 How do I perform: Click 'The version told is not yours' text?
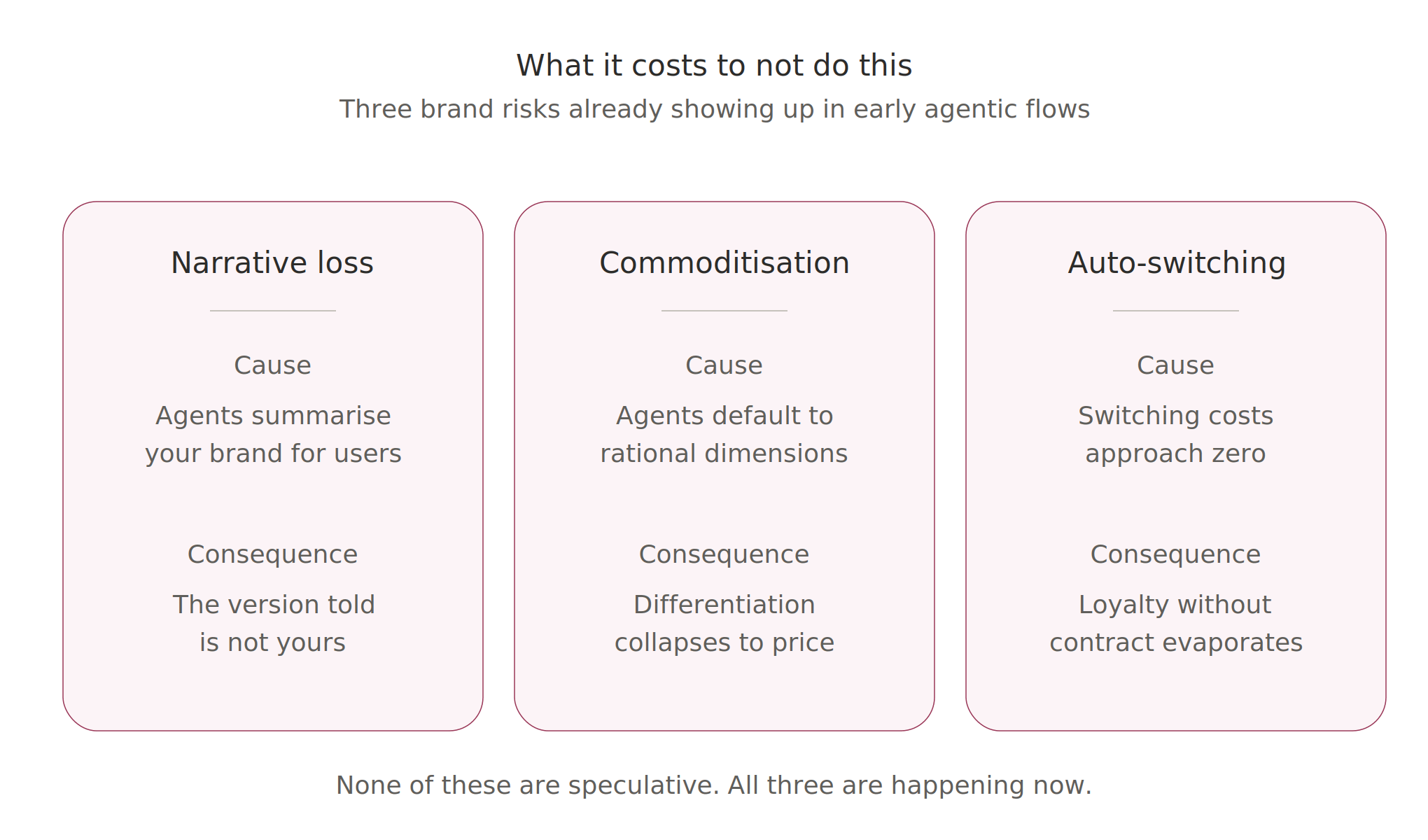tap(273, 624)
